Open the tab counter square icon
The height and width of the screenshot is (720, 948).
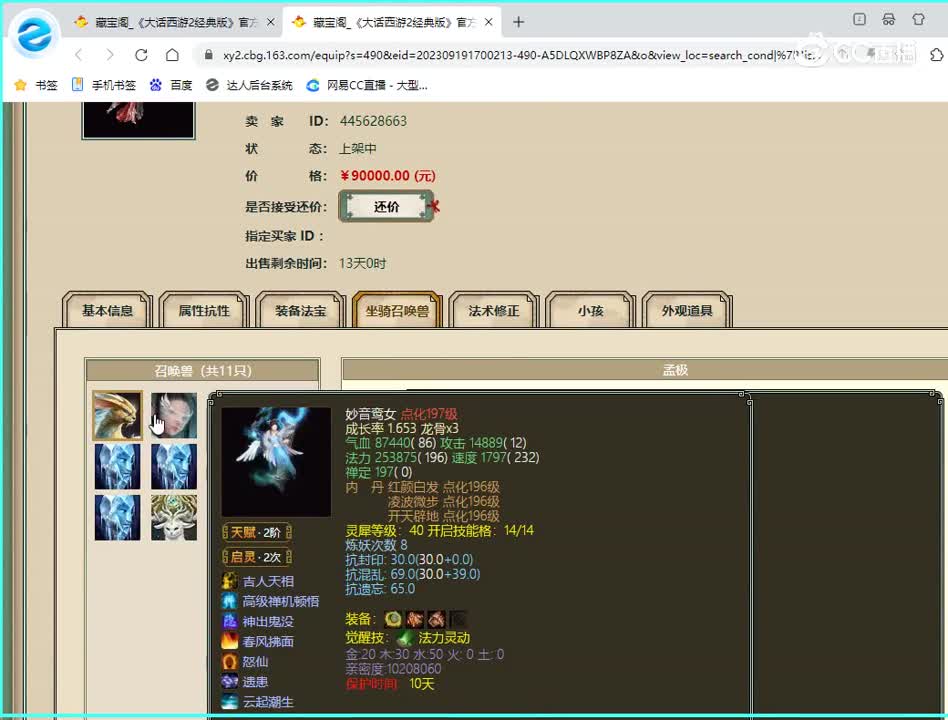[859, 19]
